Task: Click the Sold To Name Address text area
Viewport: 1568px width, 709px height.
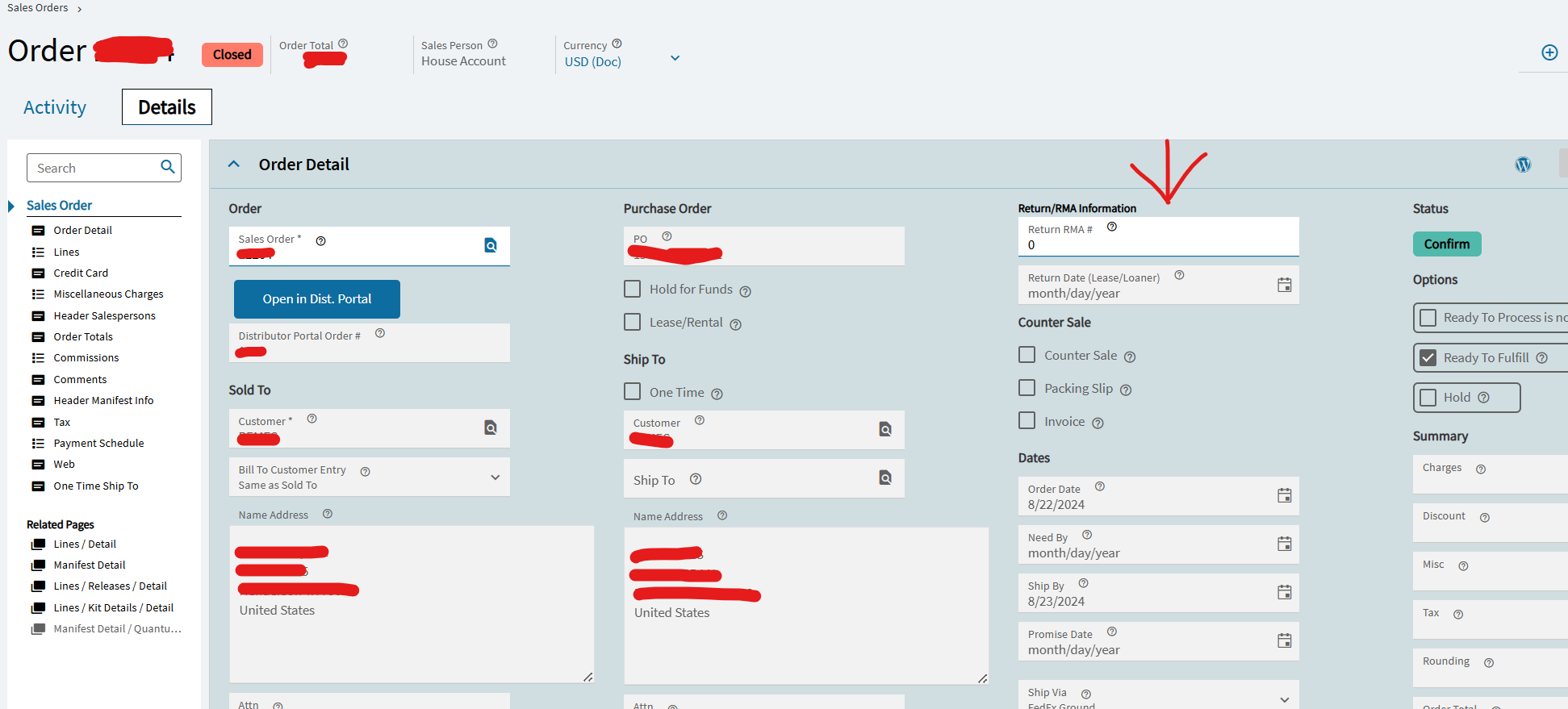Action: click(x=412, y=604)
